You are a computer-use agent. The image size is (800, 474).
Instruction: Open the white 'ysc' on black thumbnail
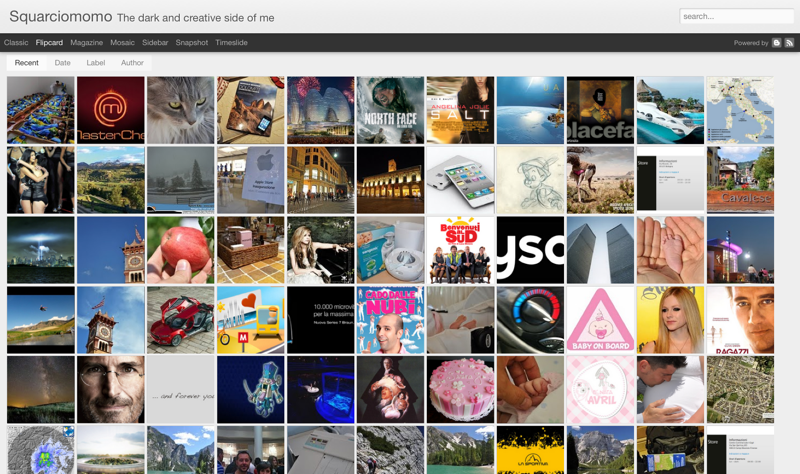530,250
